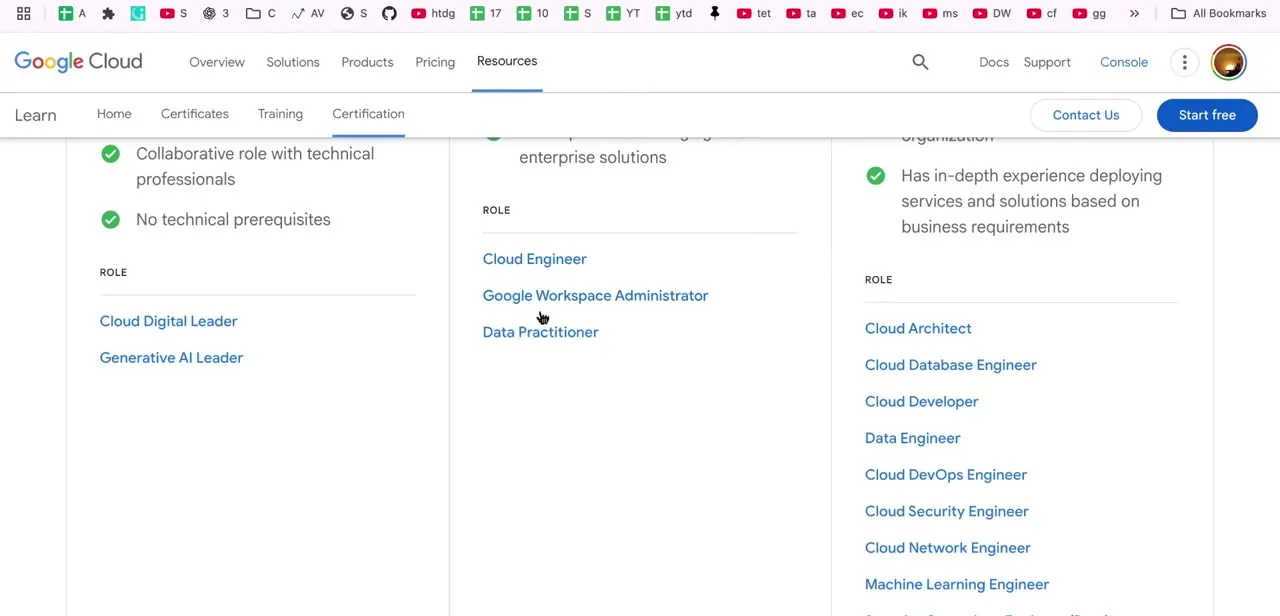This screenshot has width=1280, height=616.
Task: Open the account profile avatar
Action: point(1229,62)
